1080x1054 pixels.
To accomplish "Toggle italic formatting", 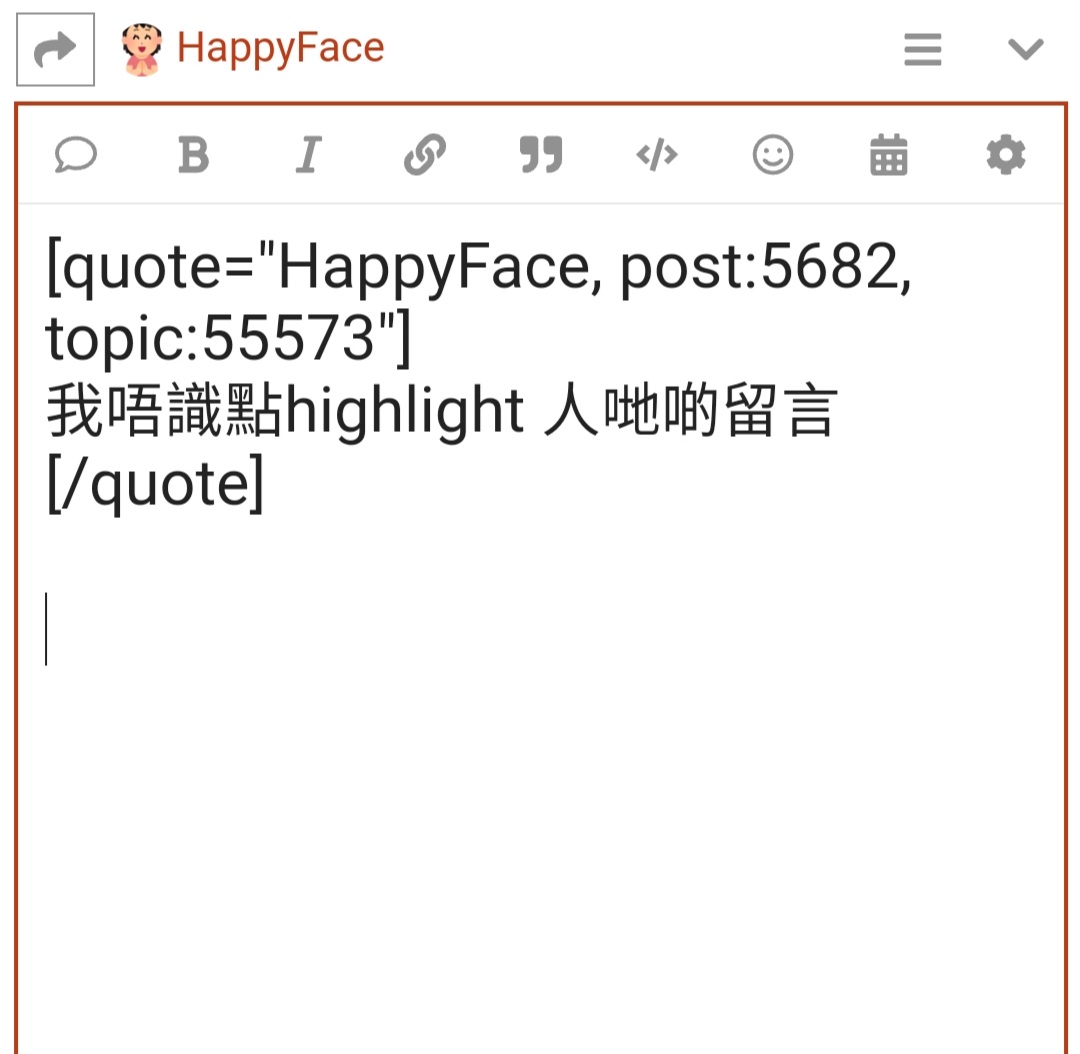I will (309, 155).
